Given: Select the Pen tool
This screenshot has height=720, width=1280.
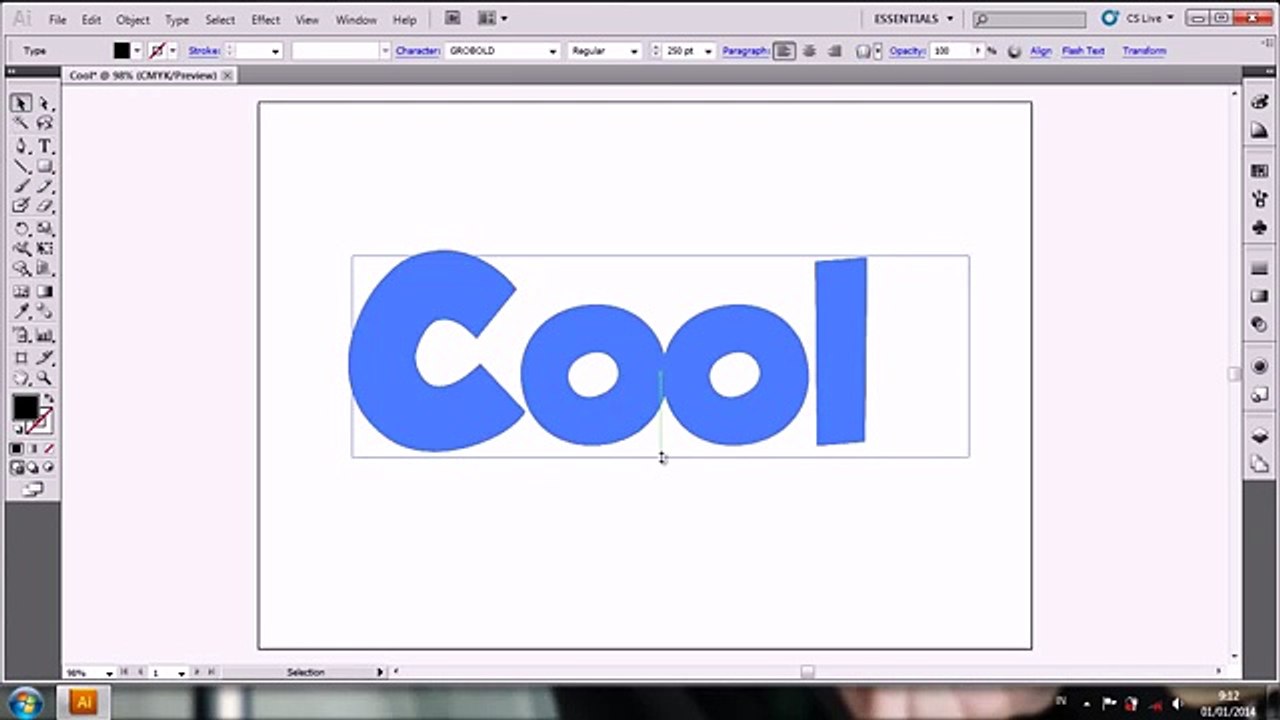Looking at the screenshot, I should (x=21, y=146).
